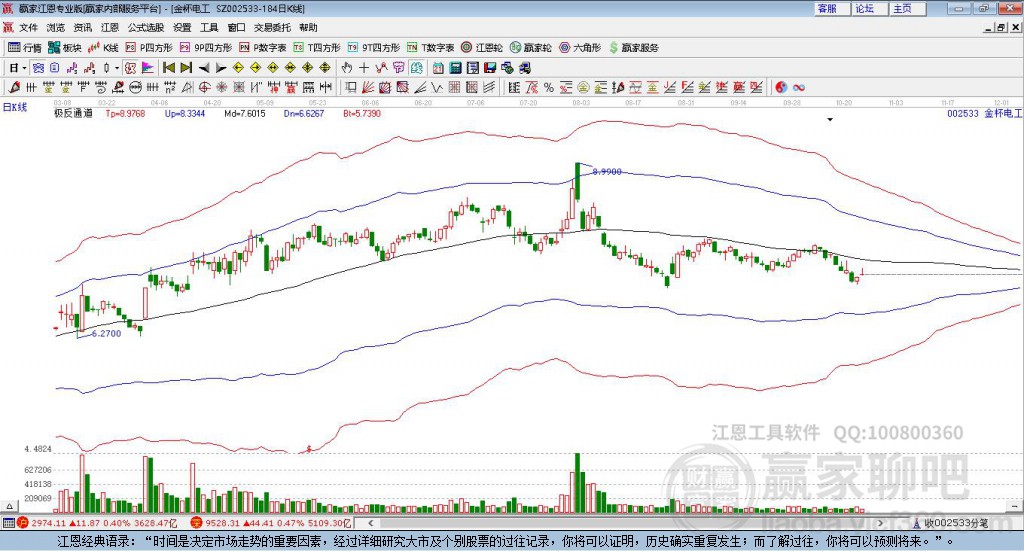The height and width of the screenshot is (551, 1024).
Task: Select the zigzag wave line tool
Action: coord(436,87)
